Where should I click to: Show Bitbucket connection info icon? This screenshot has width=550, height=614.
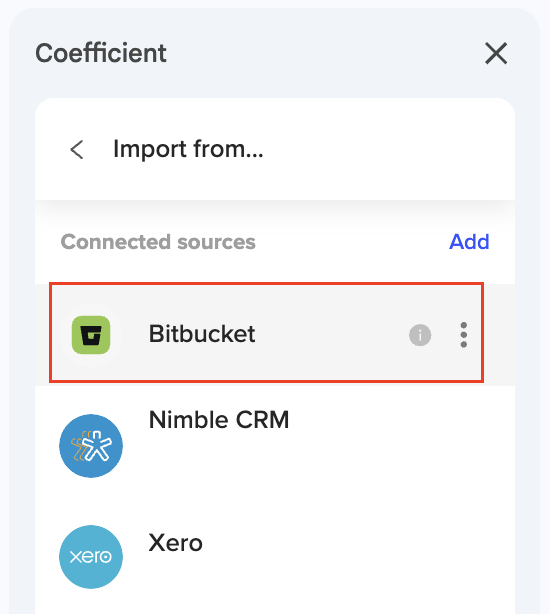coord(420,335)
